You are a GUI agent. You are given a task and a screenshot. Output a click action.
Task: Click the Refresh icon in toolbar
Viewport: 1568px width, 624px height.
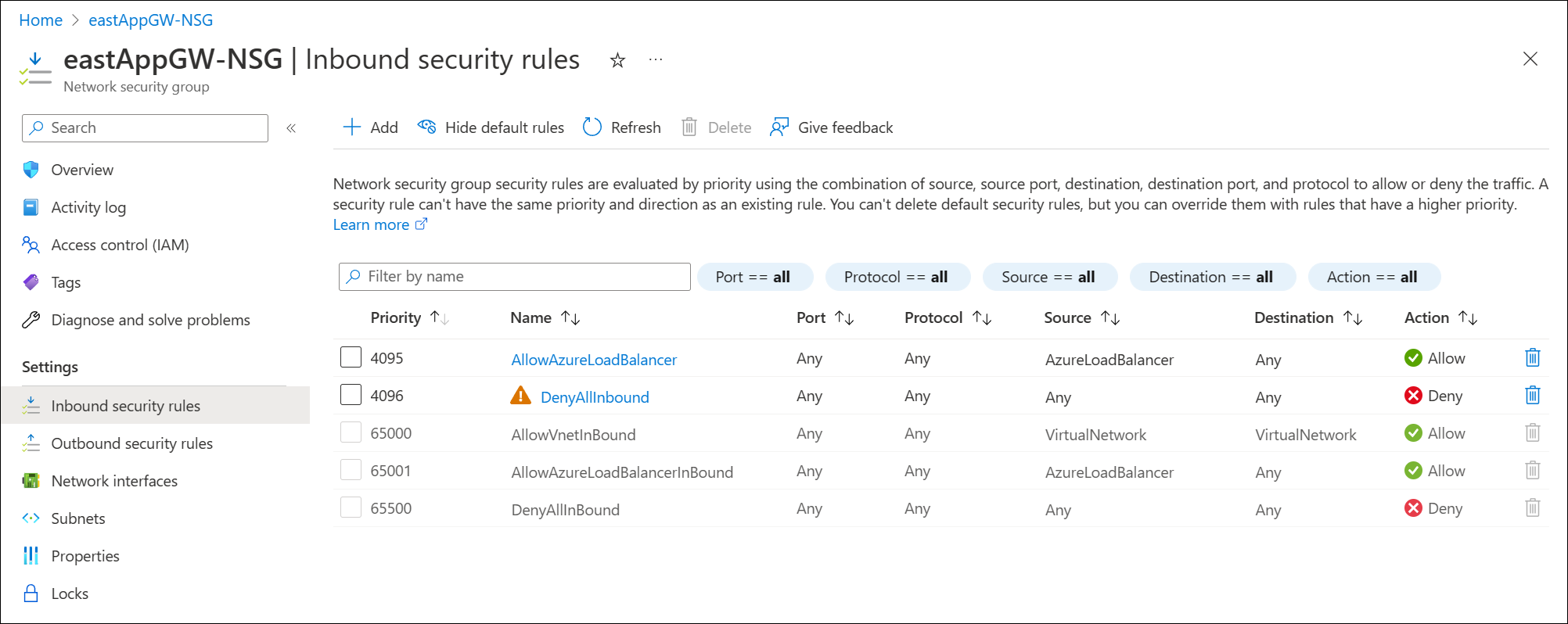[x=592, y=127]
